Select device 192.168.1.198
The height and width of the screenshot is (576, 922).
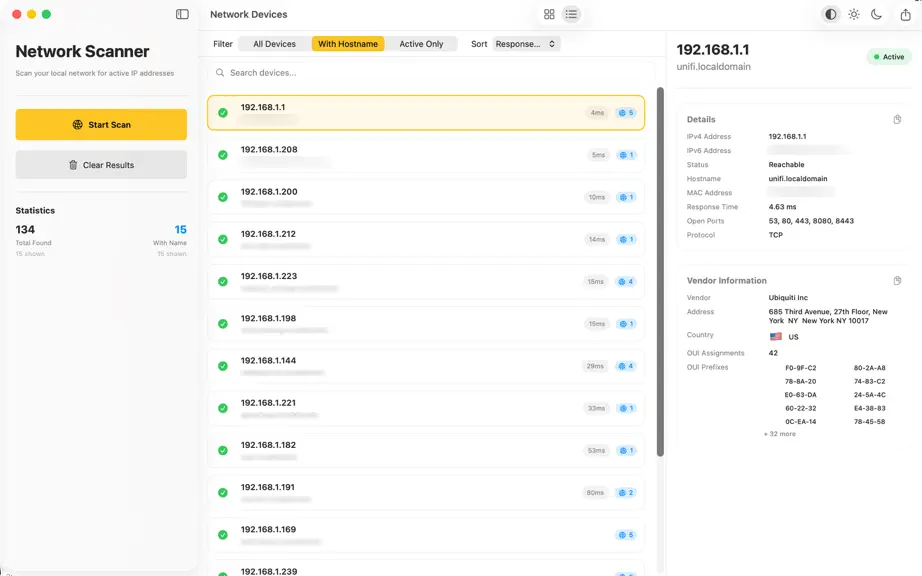point(426,324)
